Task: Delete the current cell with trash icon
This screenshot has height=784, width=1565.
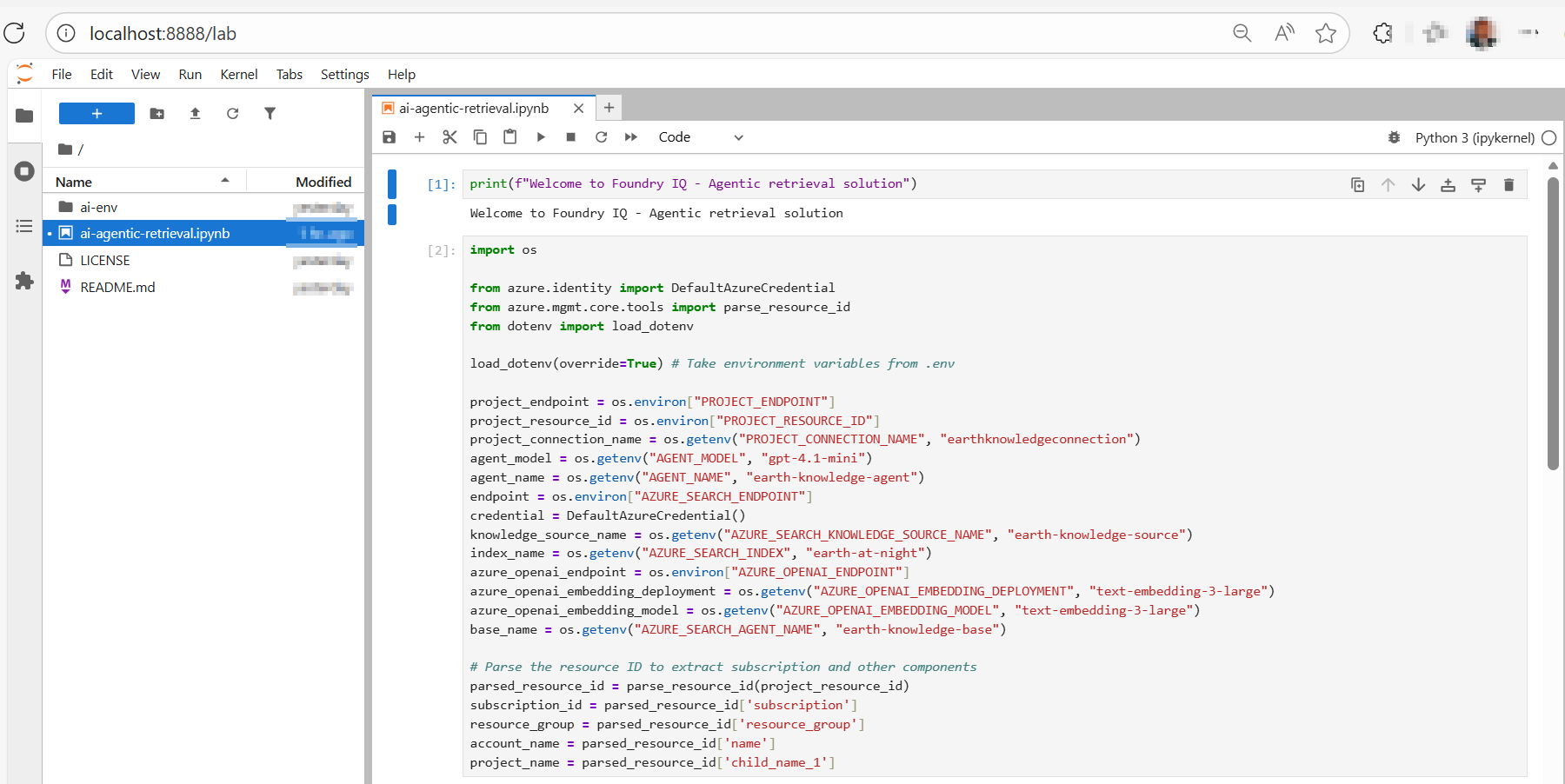Action: (1508, 184)
